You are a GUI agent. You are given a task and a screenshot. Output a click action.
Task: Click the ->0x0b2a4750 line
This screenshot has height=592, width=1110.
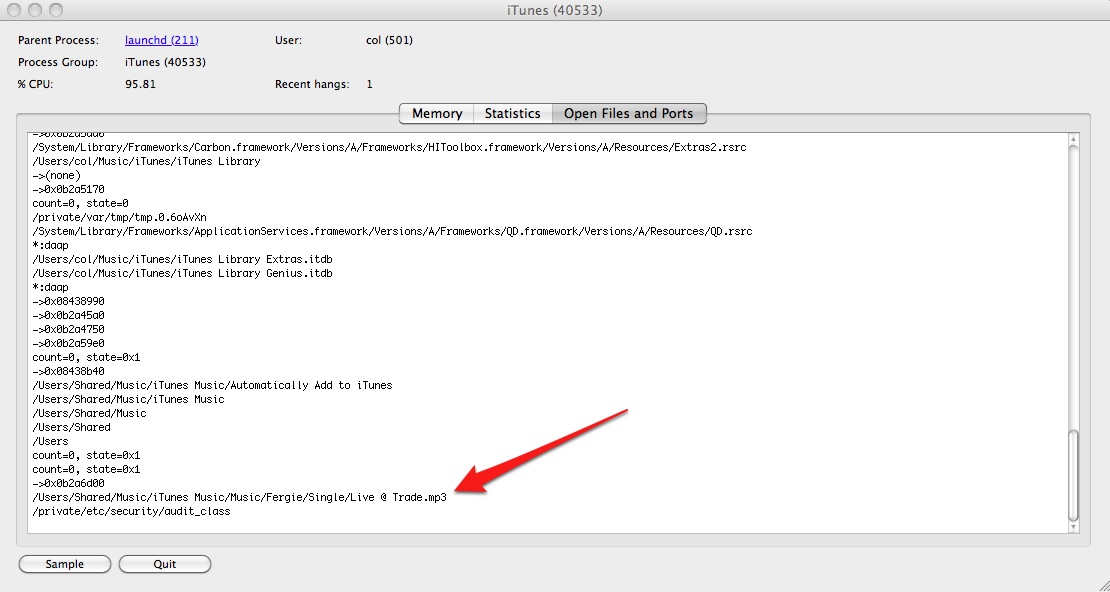(x=69, y=329)
